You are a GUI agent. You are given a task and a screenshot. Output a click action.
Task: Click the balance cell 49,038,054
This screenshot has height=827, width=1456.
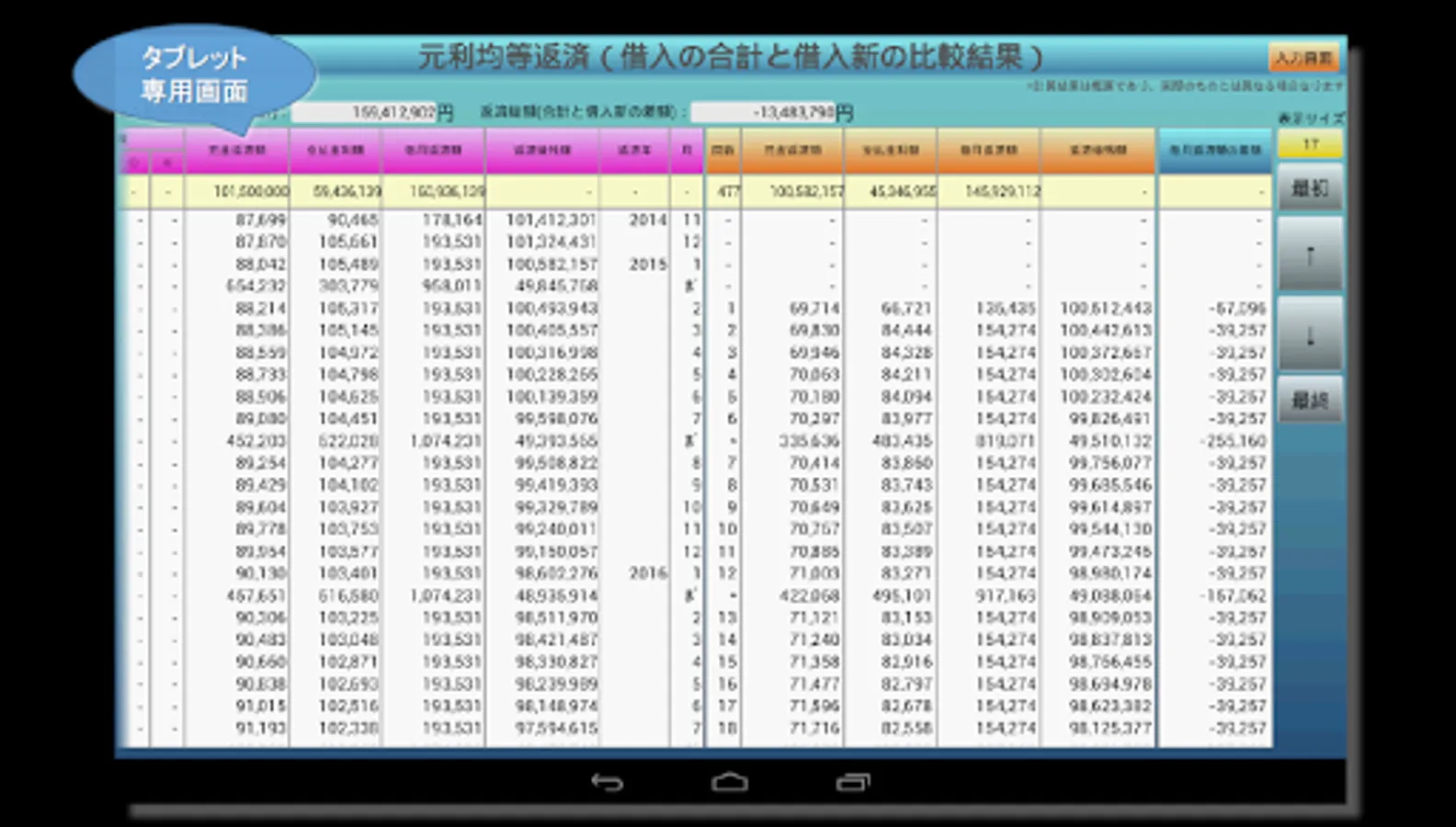point(1110,595)
